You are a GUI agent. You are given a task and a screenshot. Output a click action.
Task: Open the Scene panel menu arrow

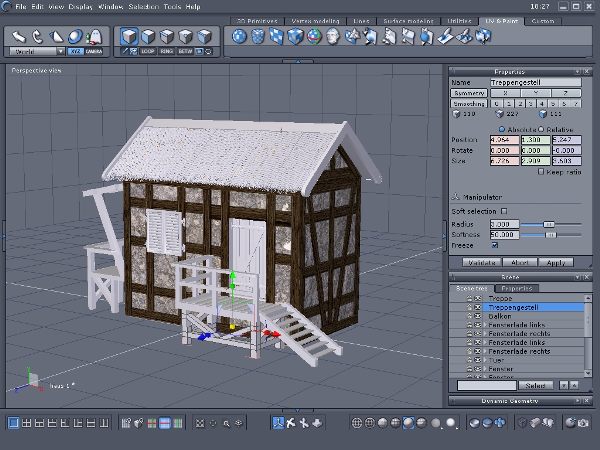point(577,277)
